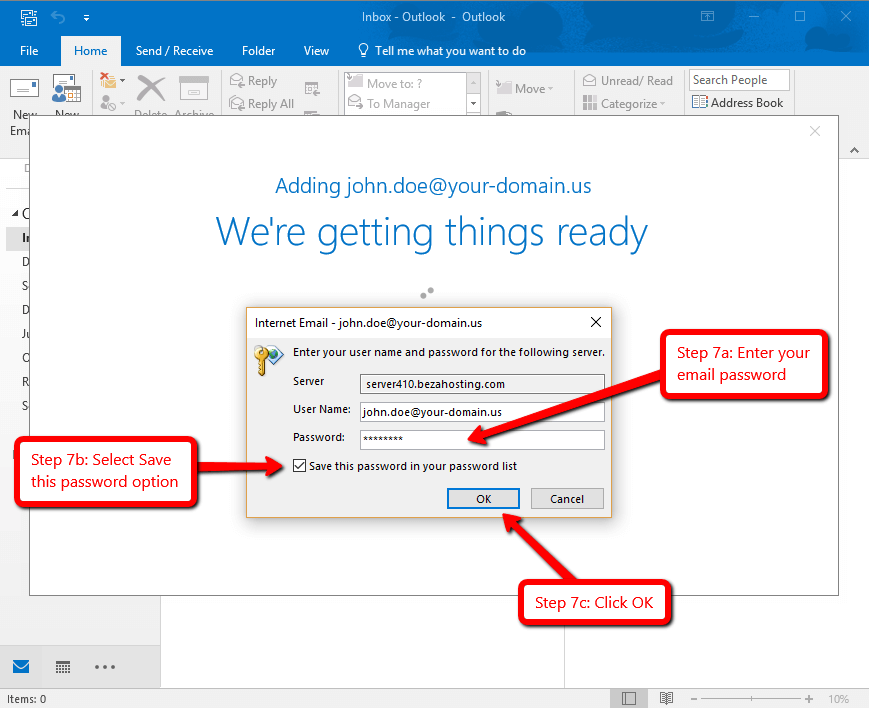
Task: Click the Meeting reply icon next to Reply
Action: (312, 89)
